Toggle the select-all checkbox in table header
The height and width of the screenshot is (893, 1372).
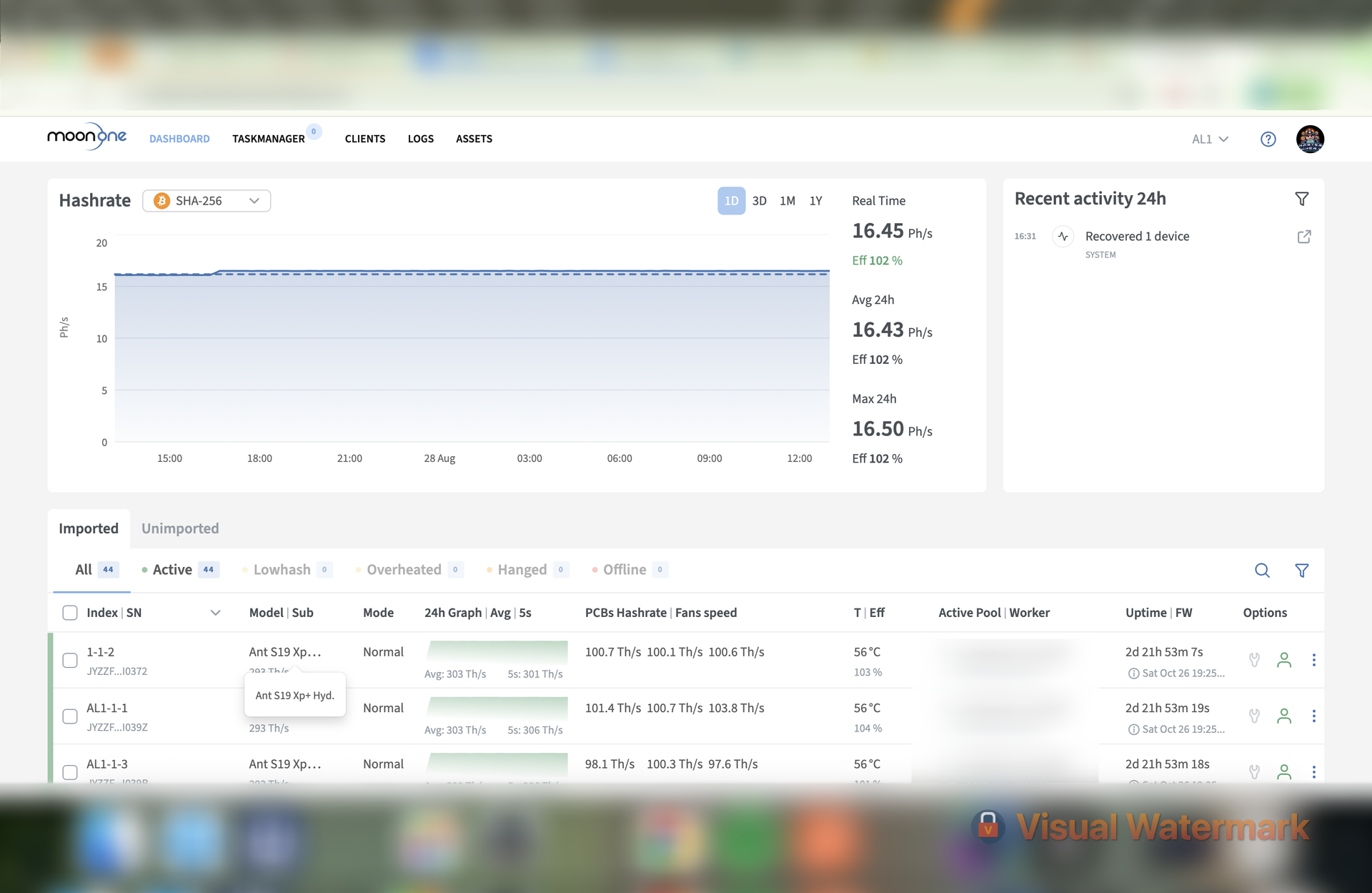70,613
